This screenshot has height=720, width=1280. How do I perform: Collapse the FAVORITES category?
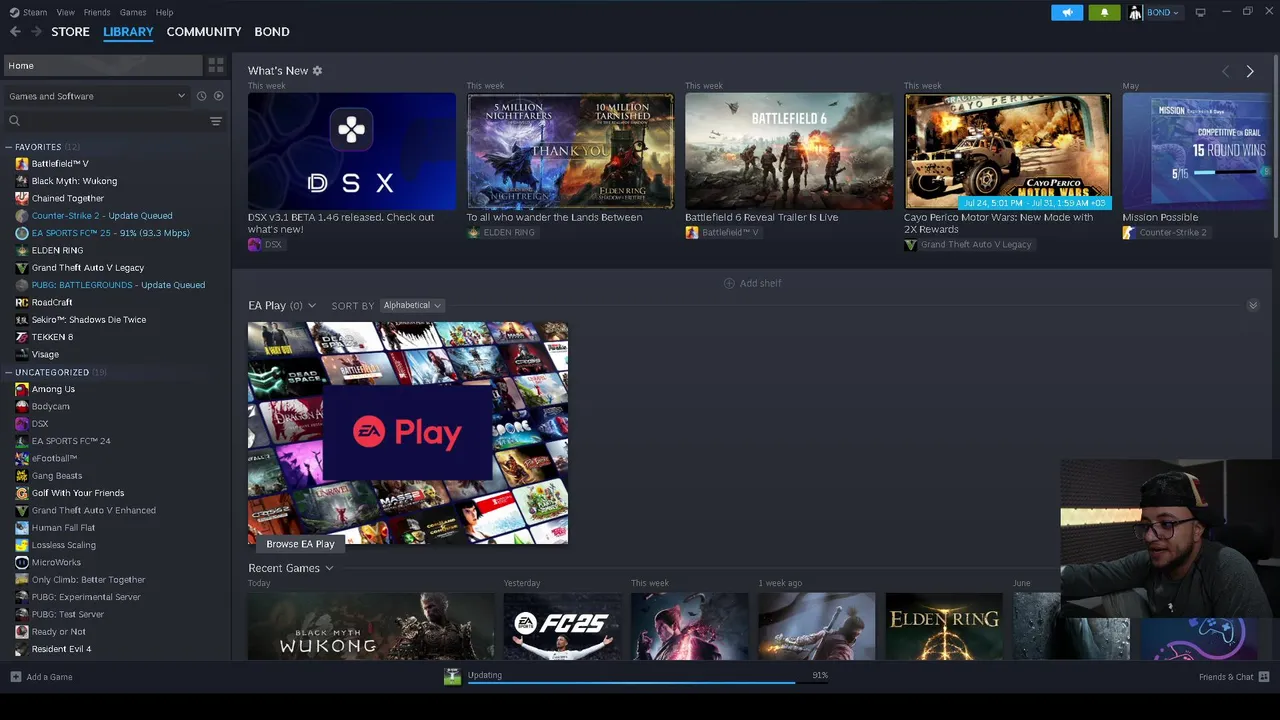[8, 147]
